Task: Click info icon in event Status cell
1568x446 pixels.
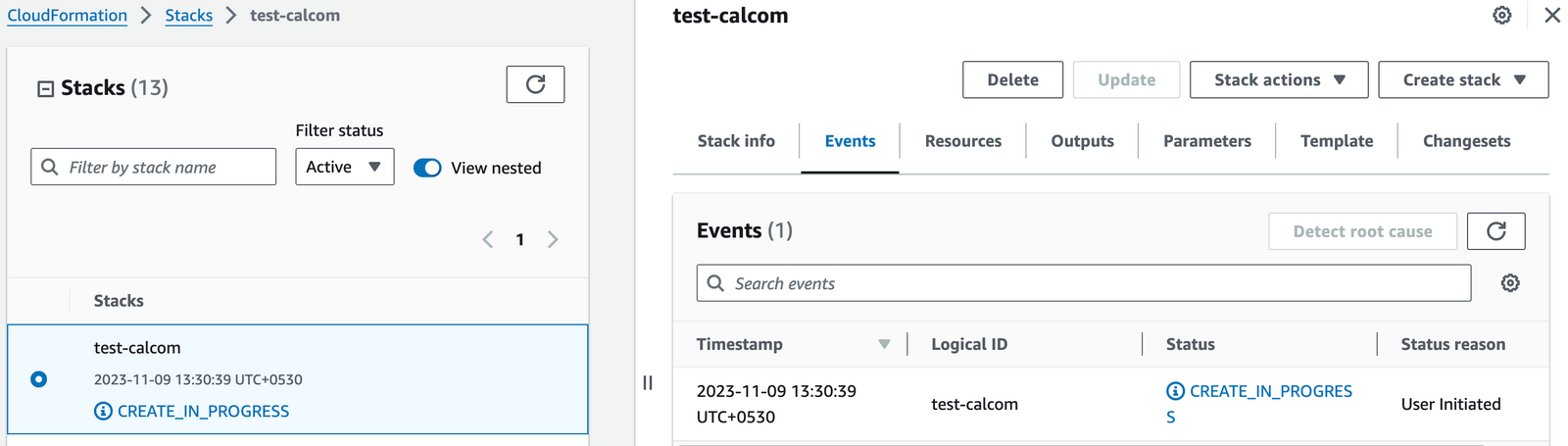Action: coord(1175,391)
